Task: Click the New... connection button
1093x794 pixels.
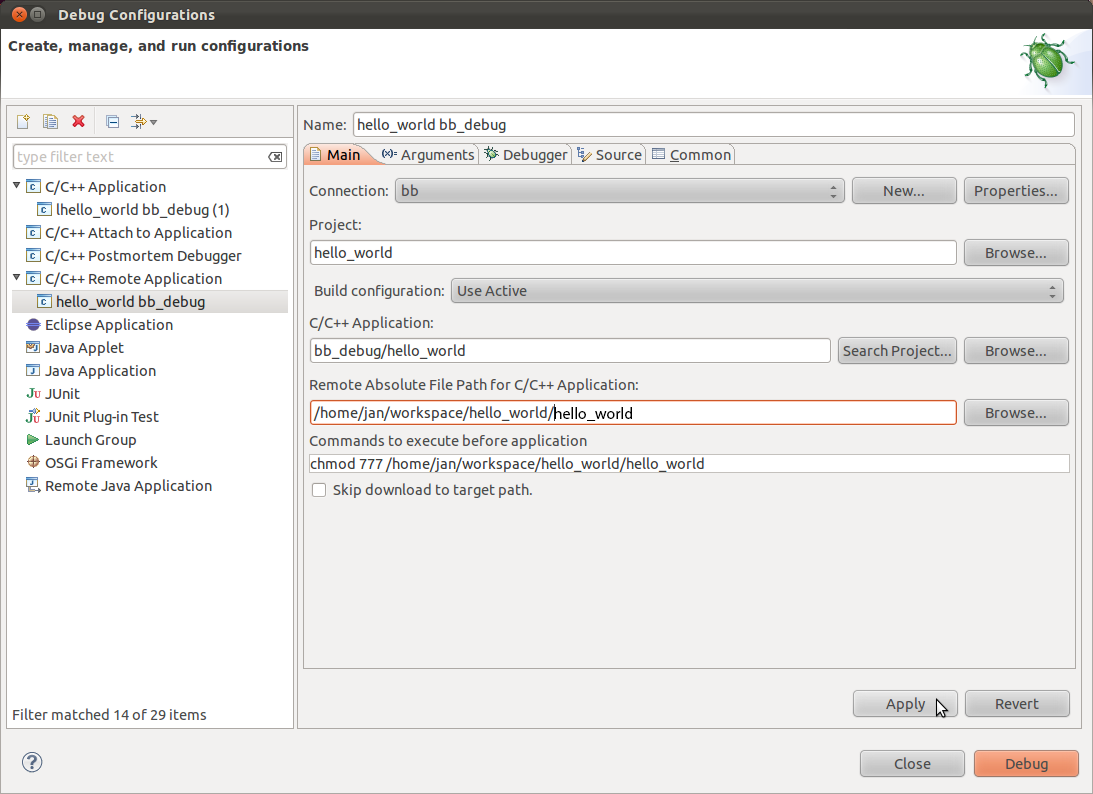Action: (x=904, y=190)
